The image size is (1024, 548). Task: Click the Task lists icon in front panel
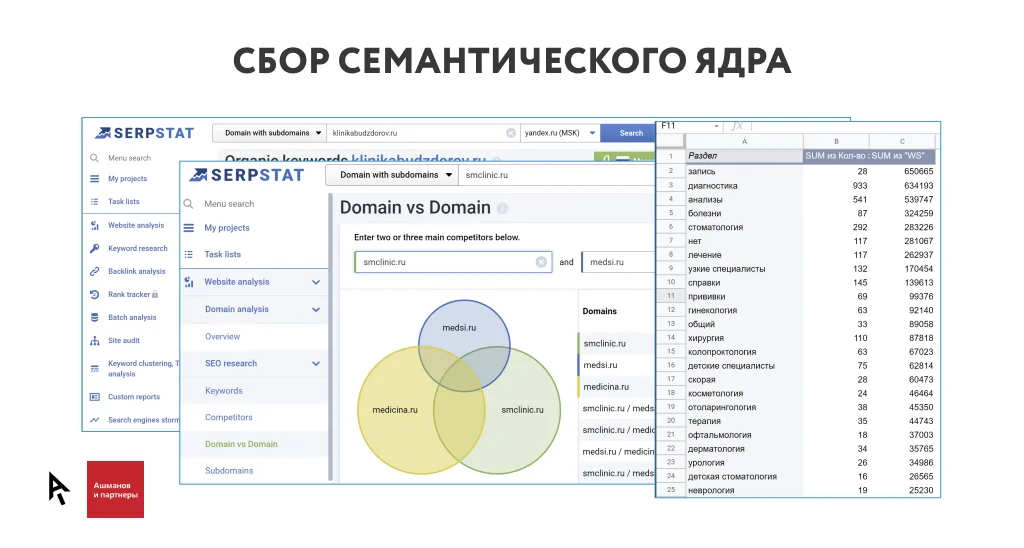[x=188, y=254]
